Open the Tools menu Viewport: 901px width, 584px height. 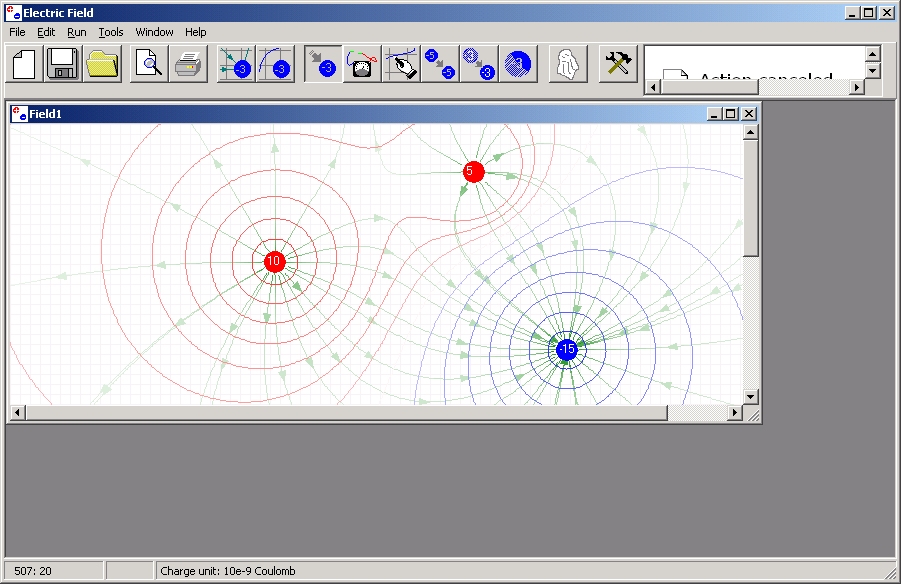pos(110,32)
